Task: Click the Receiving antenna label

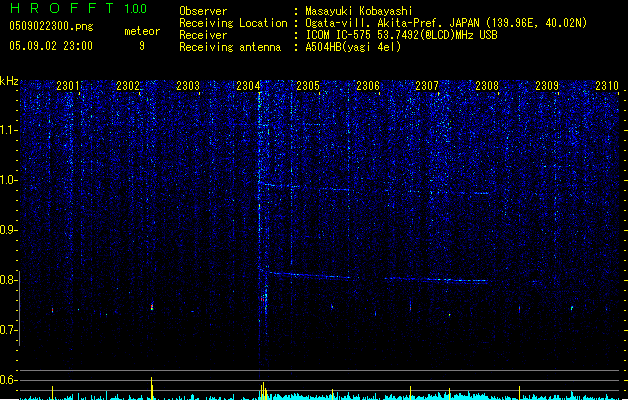Action: [230, 47]
